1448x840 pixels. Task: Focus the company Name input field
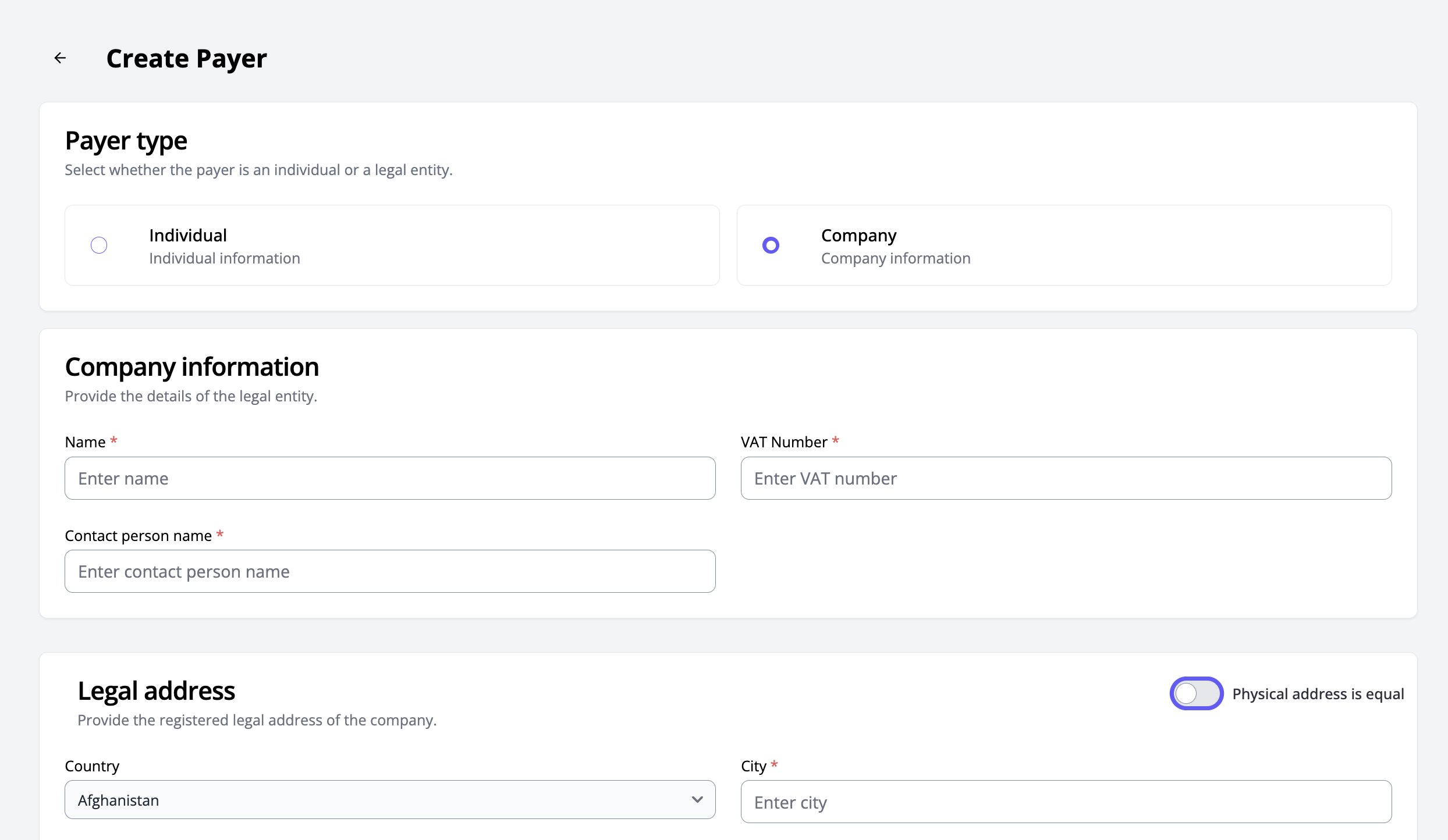click(x=390, y=478)
